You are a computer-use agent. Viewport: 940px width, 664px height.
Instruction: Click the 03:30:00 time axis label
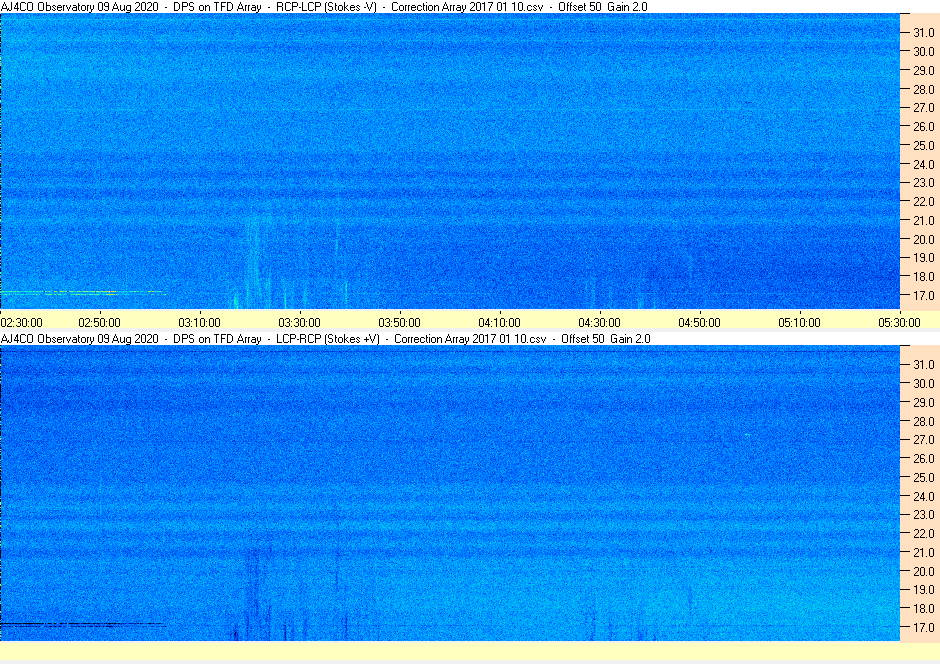click(300, 323)
